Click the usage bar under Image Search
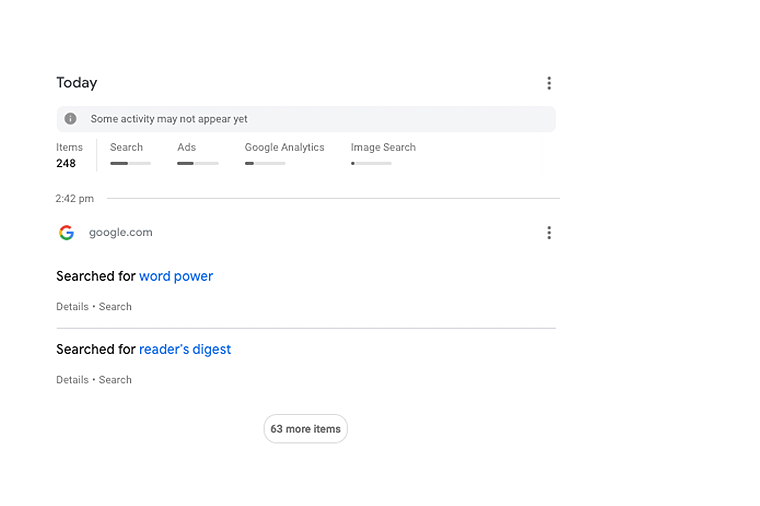The width and height of the screenshot is (760, 506). tap(371, 163)
